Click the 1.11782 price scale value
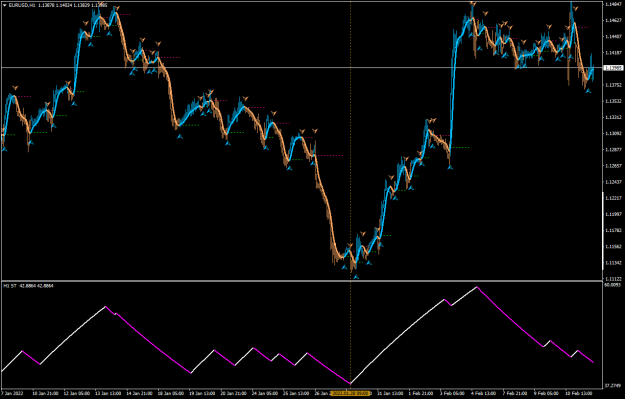625x399 pixels. tap(613, 230)
